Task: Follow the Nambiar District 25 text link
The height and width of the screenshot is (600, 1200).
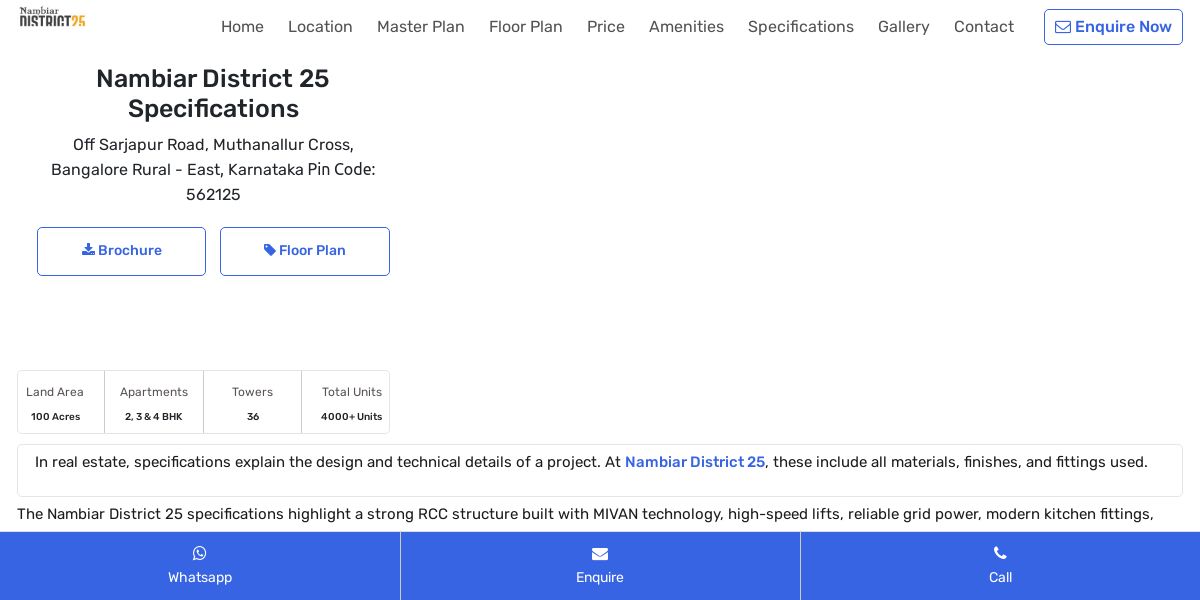Action: tap(695, 462)
